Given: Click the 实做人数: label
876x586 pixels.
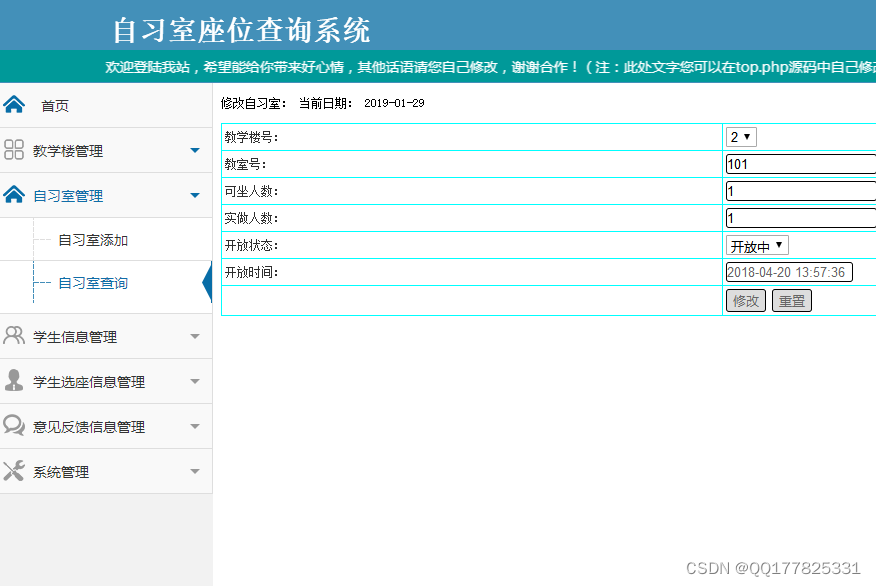Looking at the screenshot, I should coord(251,218).
